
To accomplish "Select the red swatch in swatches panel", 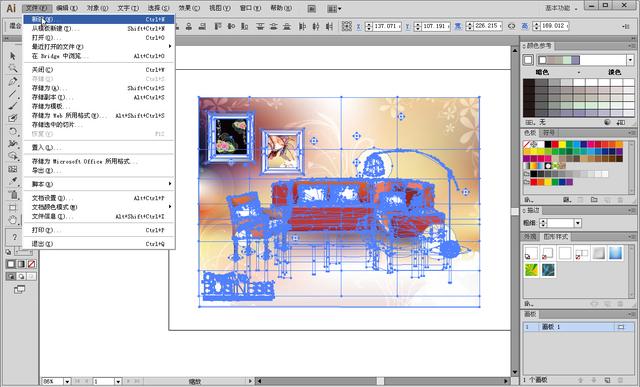I will tap(555, 144).
